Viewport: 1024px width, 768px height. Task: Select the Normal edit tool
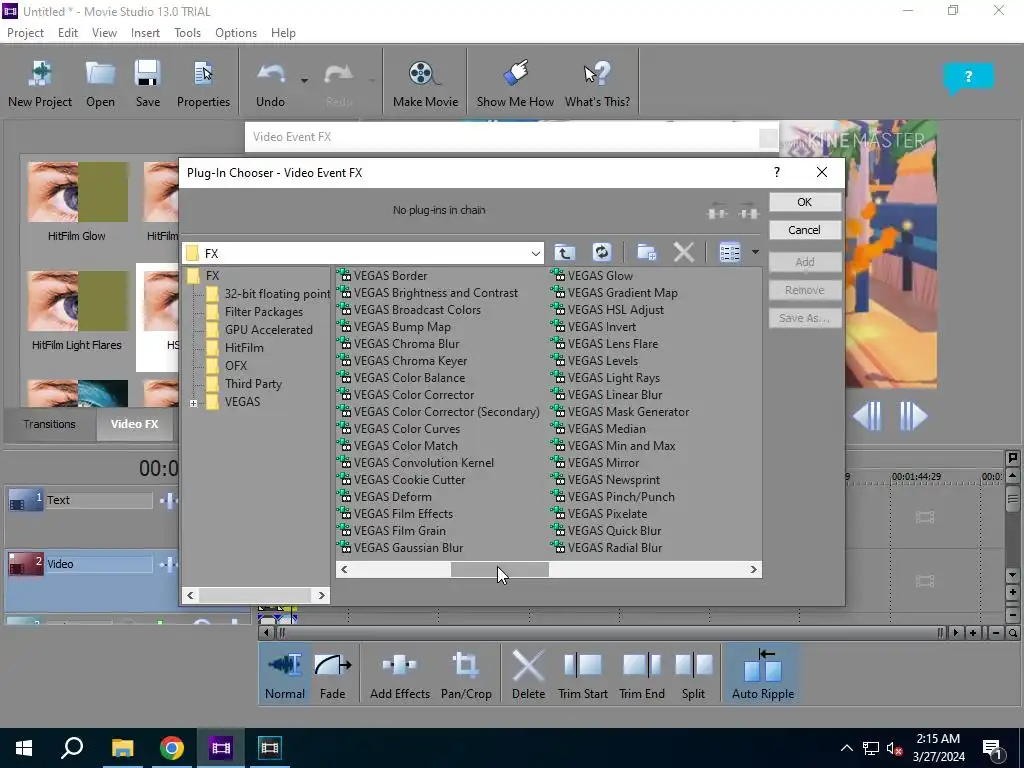pyautogui.click(x=285, y=674)
